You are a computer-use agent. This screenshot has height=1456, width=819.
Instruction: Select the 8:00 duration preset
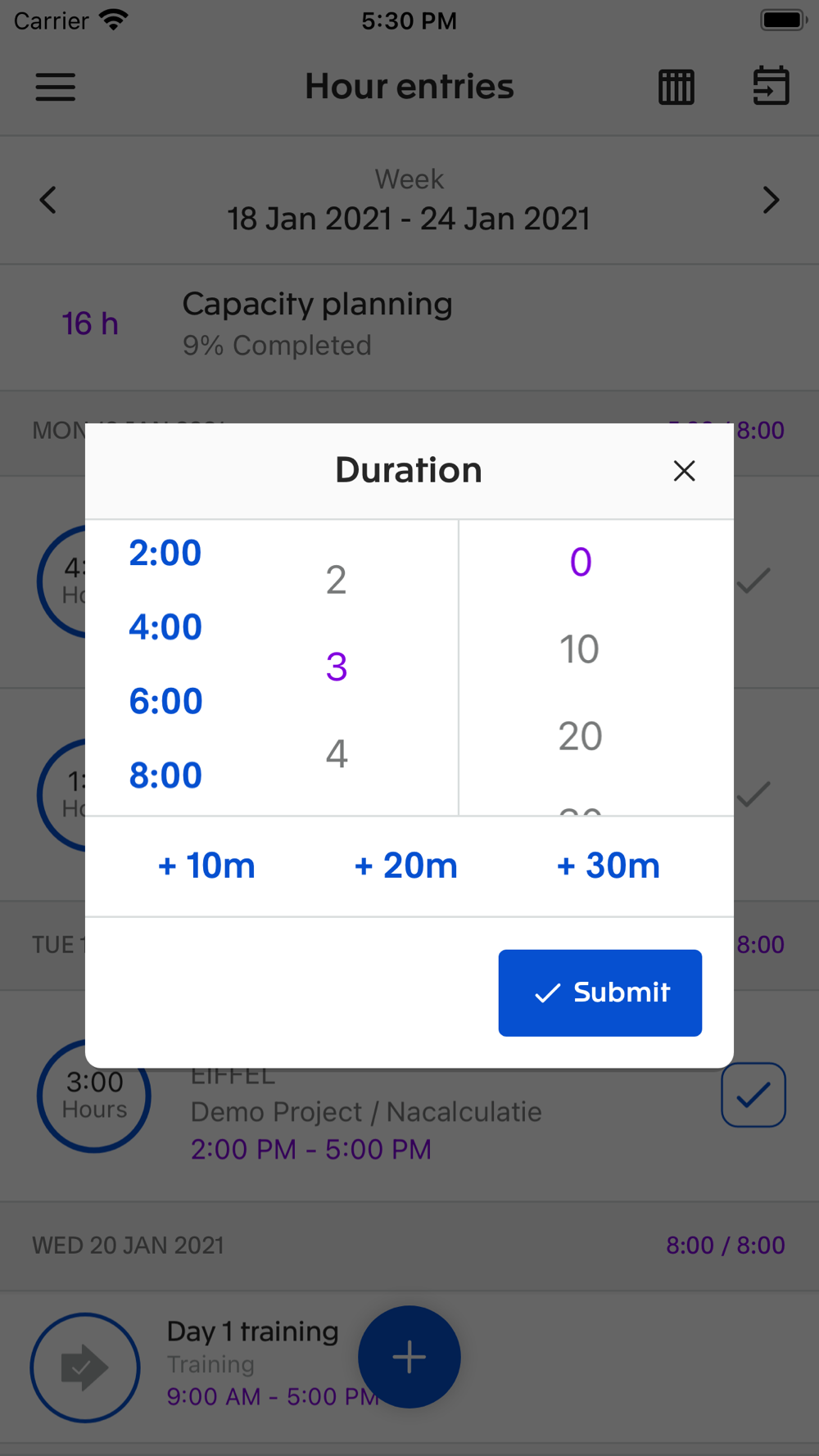[165, 775]
